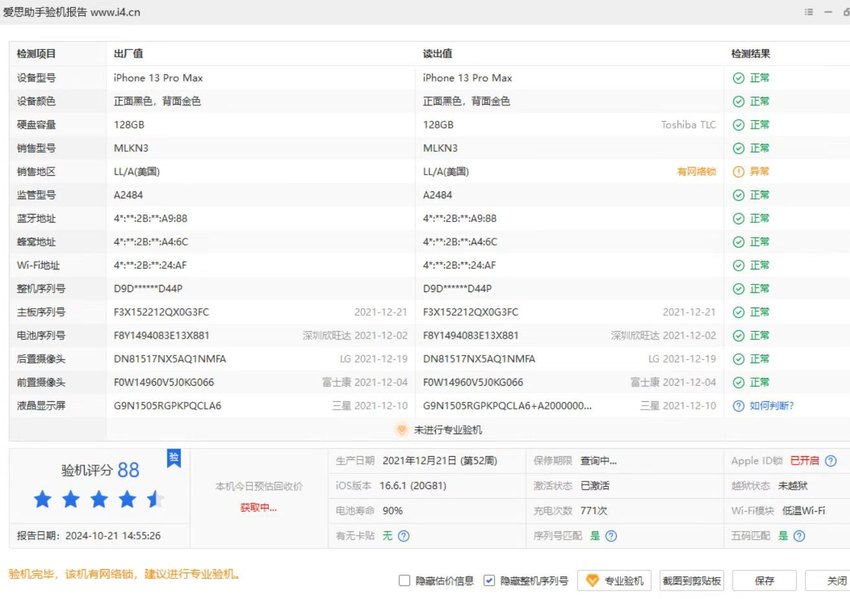The image size is (850, 599).
Task: Click the green check icon in 后置摄像头 row
Action: tap(738, 359)
